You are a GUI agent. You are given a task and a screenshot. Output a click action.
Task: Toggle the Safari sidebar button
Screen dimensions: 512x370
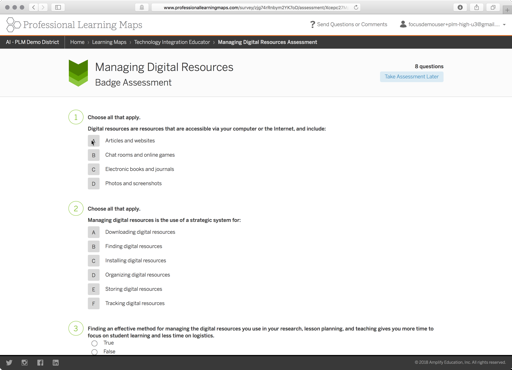[58, 7]
